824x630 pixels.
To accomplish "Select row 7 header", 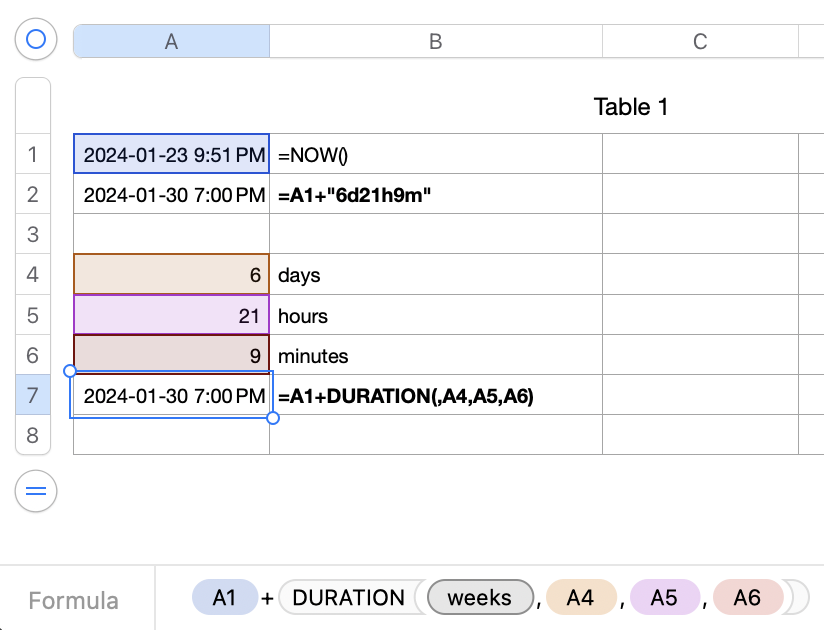I will coord(33,395).
